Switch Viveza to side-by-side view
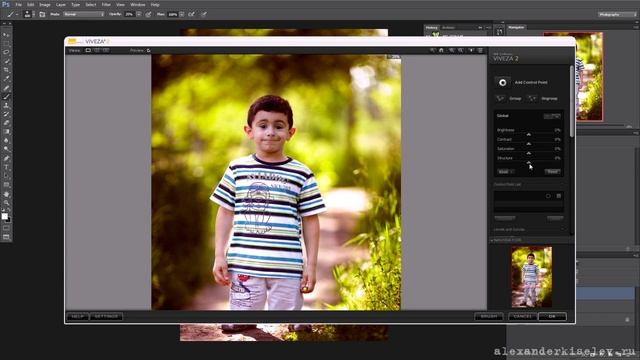 (x=106, y=50)
